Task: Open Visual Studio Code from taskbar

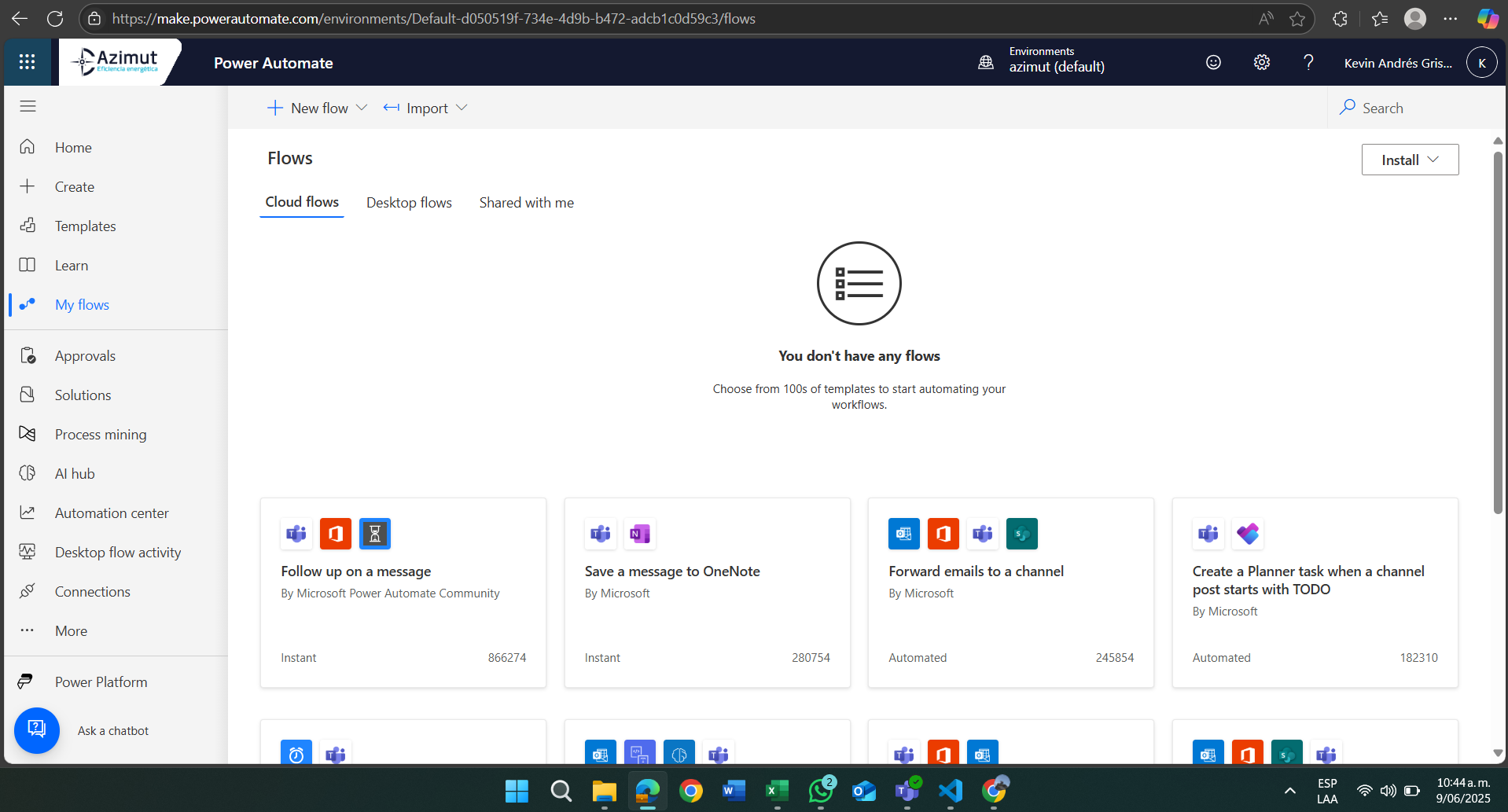Action: click(x=951, y=791)
